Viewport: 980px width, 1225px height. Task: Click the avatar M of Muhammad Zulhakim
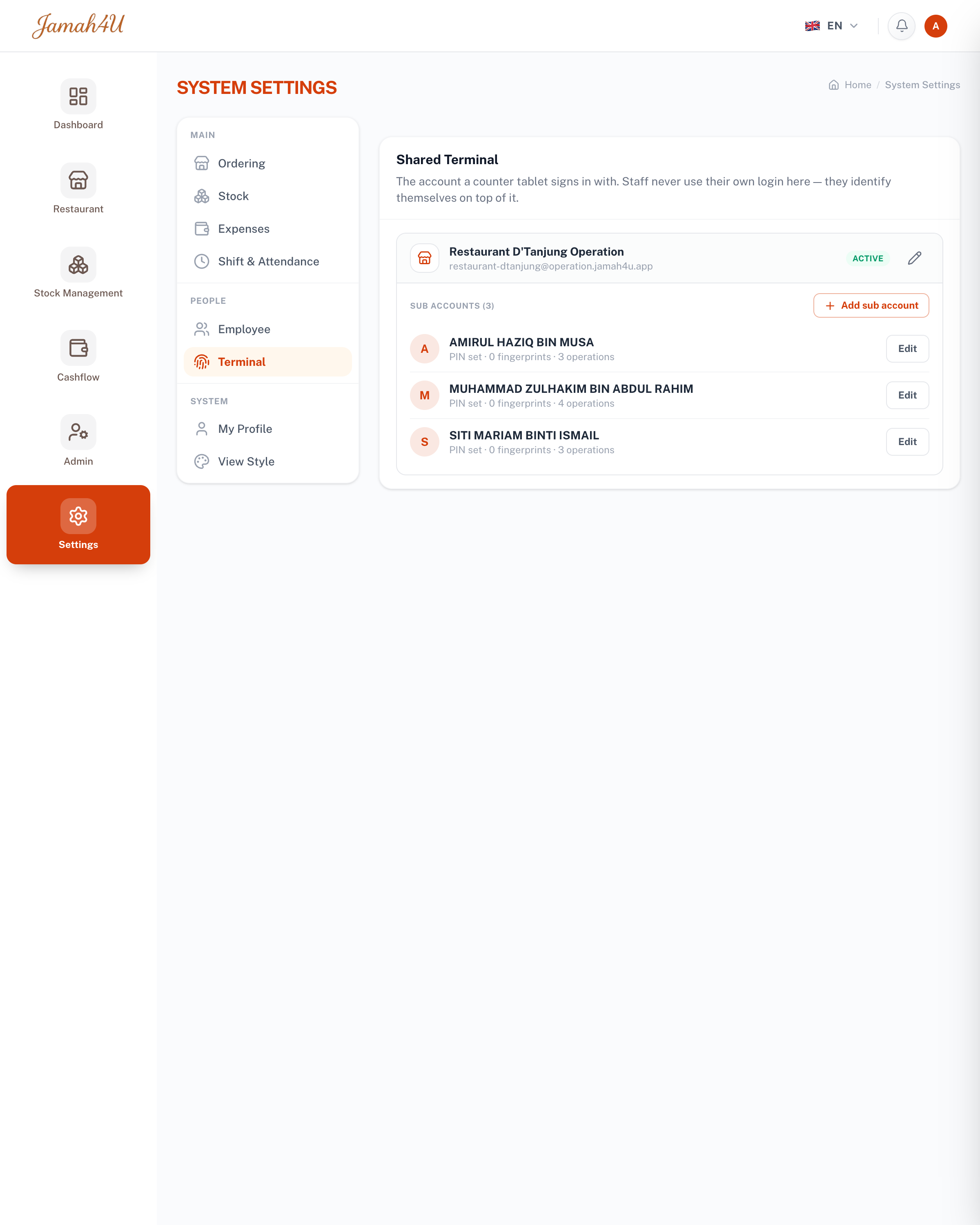[424, 395]
